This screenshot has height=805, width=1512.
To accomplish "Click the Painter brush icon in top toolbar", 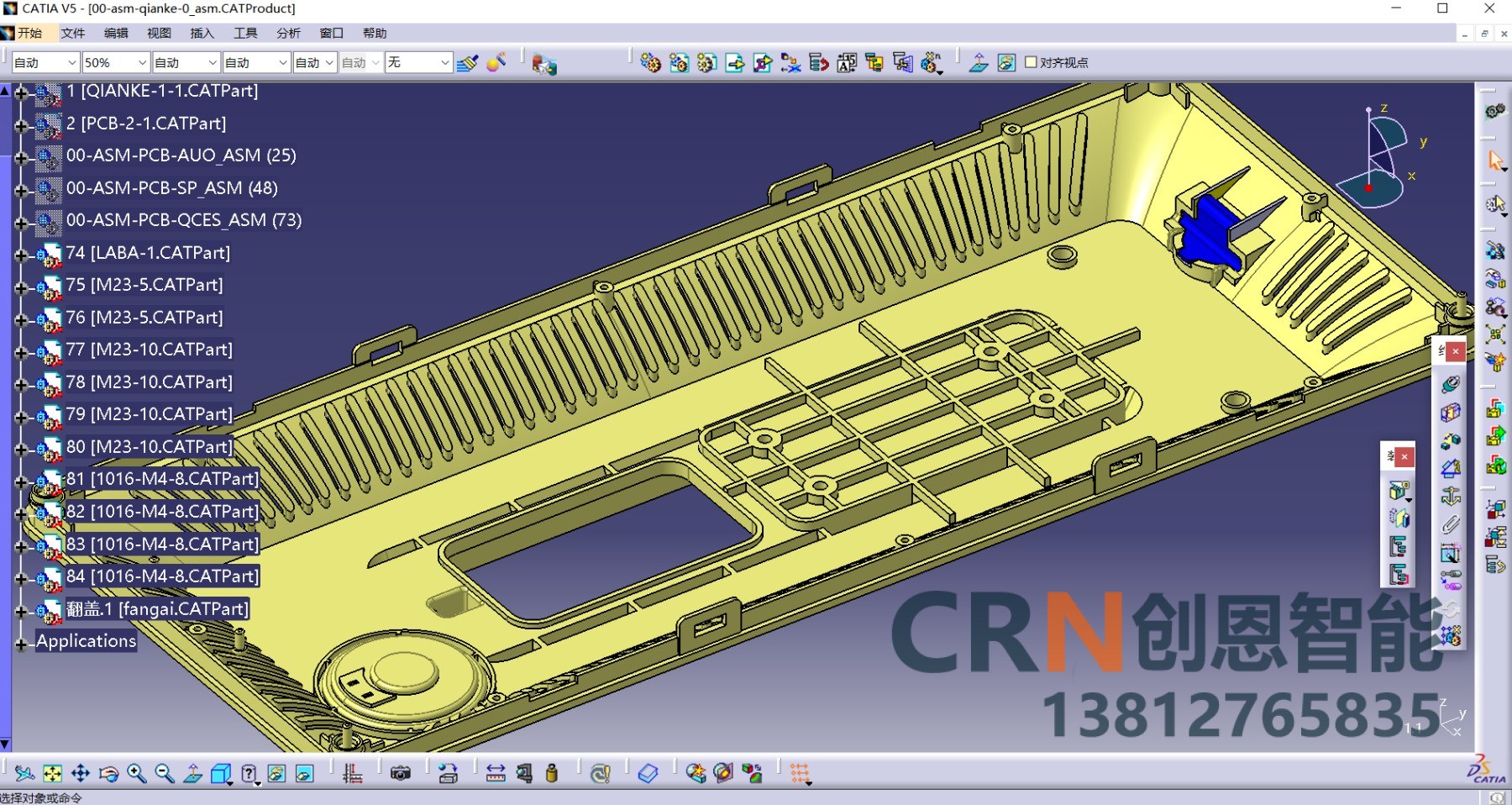I will pos(467,63).
